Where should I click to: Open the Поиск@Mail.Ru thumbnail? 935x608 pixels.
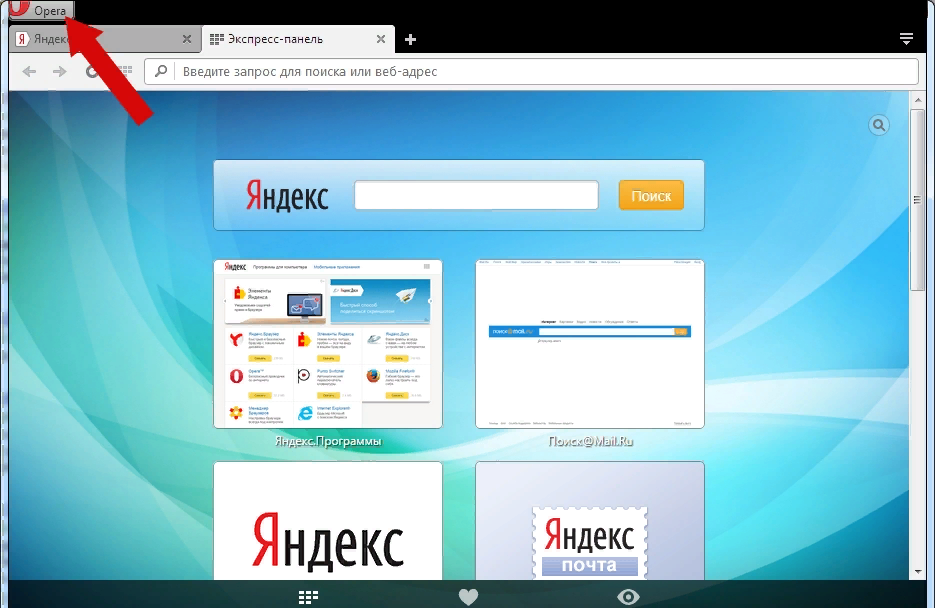(x=589, y=343)
